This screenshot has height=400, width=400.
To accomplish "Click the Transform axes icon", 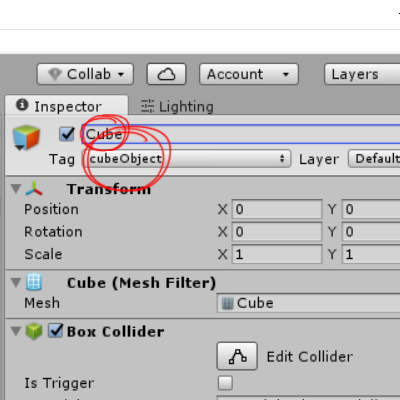I will point(34,189).
